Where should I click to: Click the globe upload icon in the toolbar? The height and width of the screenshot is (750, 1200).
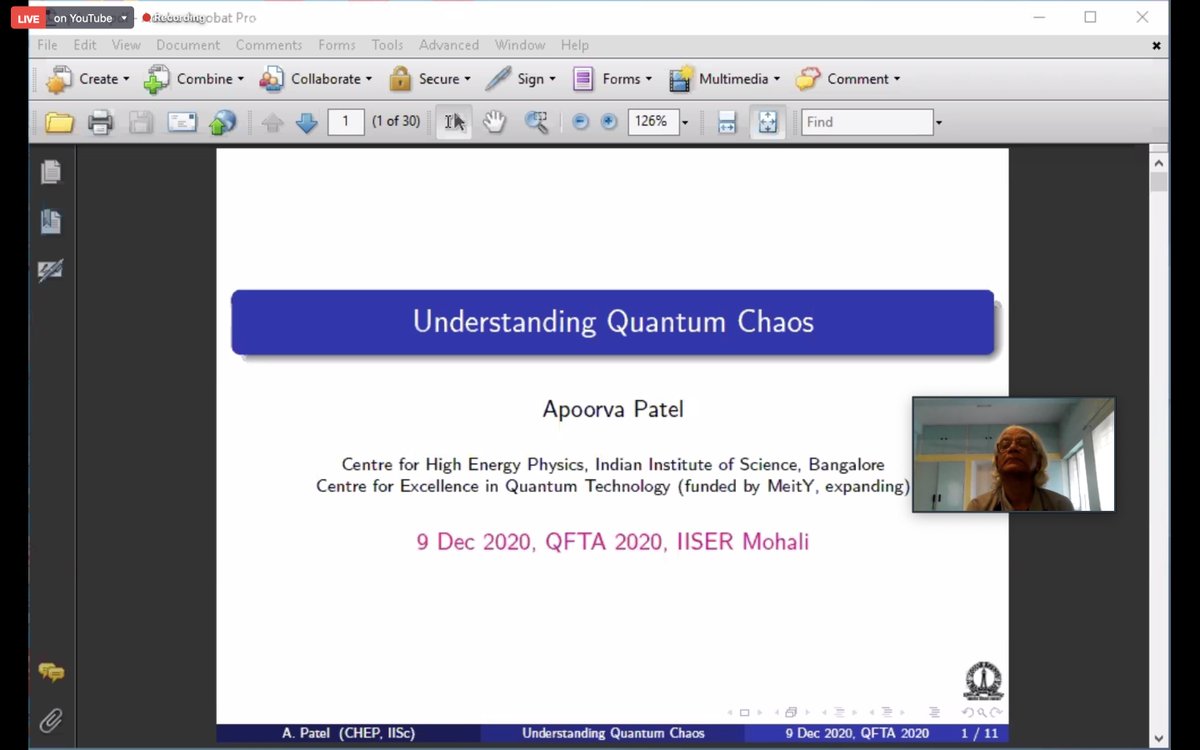pos(222,122)
